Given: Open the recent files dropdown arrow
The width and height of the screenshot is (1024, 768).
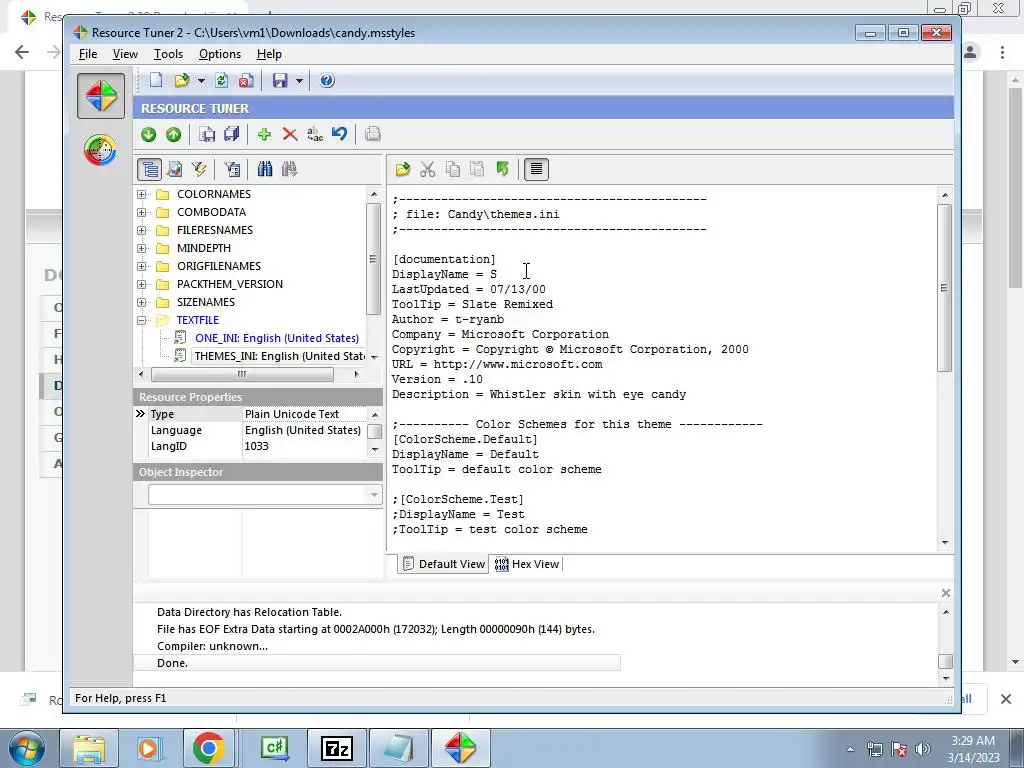Looking at the screenshot, I should [x=201, y=80].
